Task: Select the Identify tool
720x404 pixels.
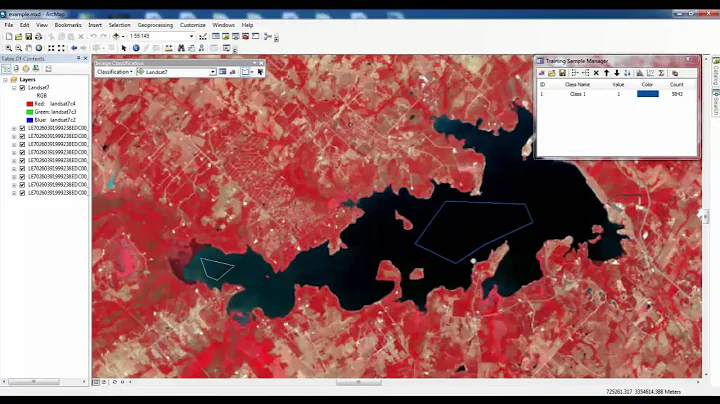Action: [x=136, y=48]
